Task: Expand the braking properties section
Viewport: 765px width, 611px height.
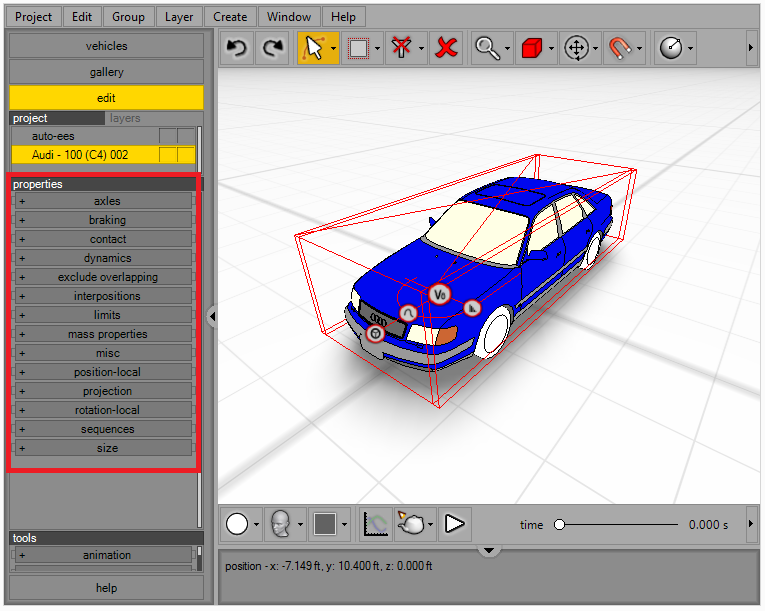Action: click(x=103, y=220)
